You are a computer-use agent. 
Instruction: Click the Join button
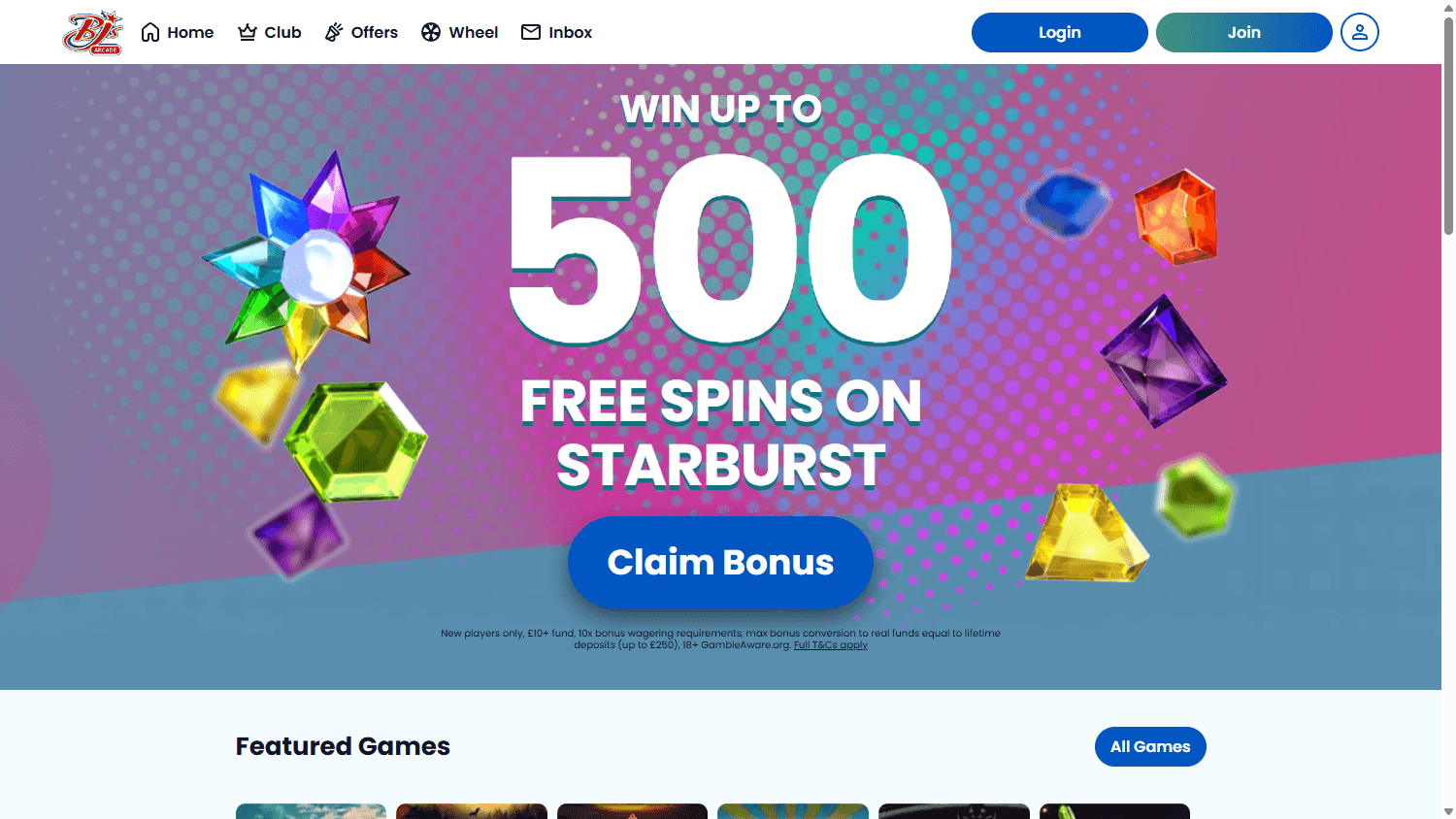click(x=1244, y=32)
